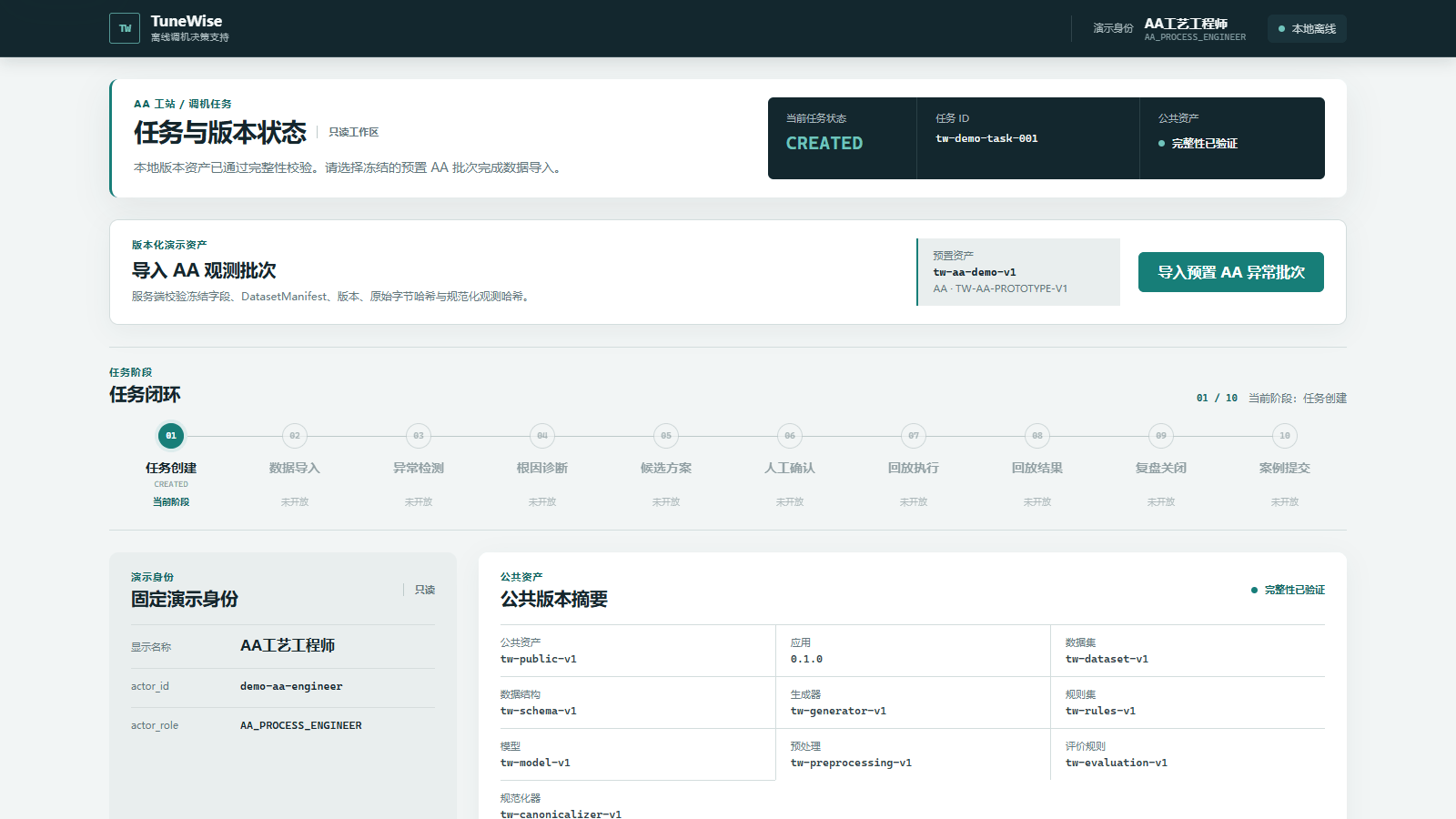Select stage 01 任务创建 step circle
1456x819 pixels.
point(171,436)
